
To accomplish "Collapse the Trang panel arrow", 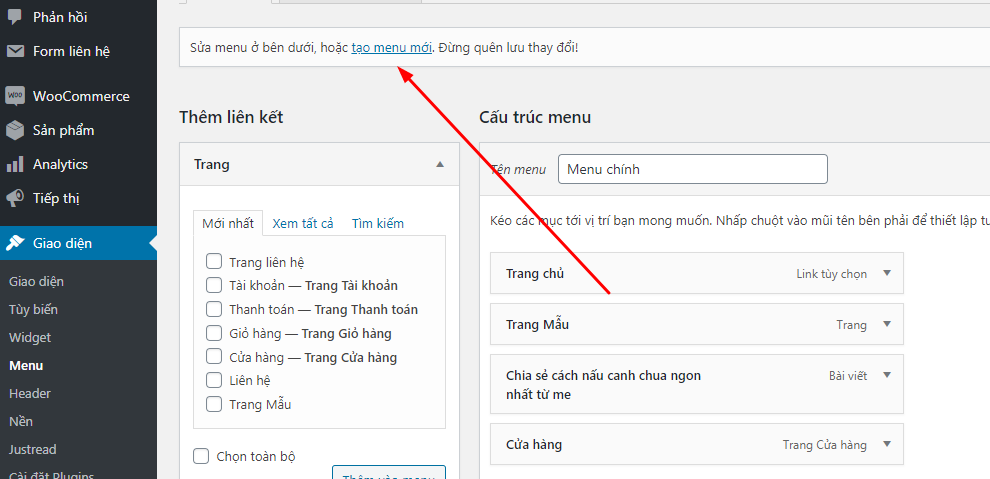I will pyautogui.click(x=439, y=164).
